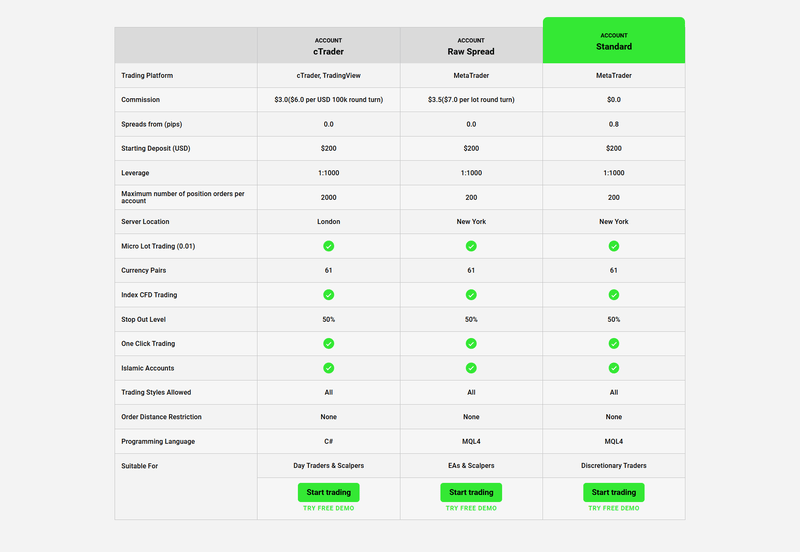The height and width of the screenshot is (552, 800).
Task: Click One Click Trading checkmark for Standard
Action: pyautogui.click(x=614, y=343)
